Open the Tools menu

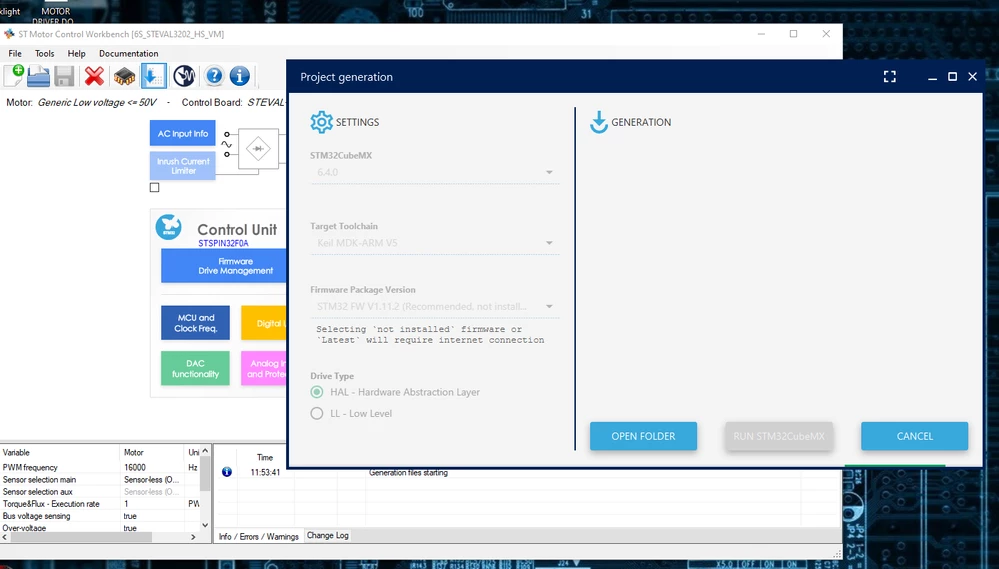point(45,54)
